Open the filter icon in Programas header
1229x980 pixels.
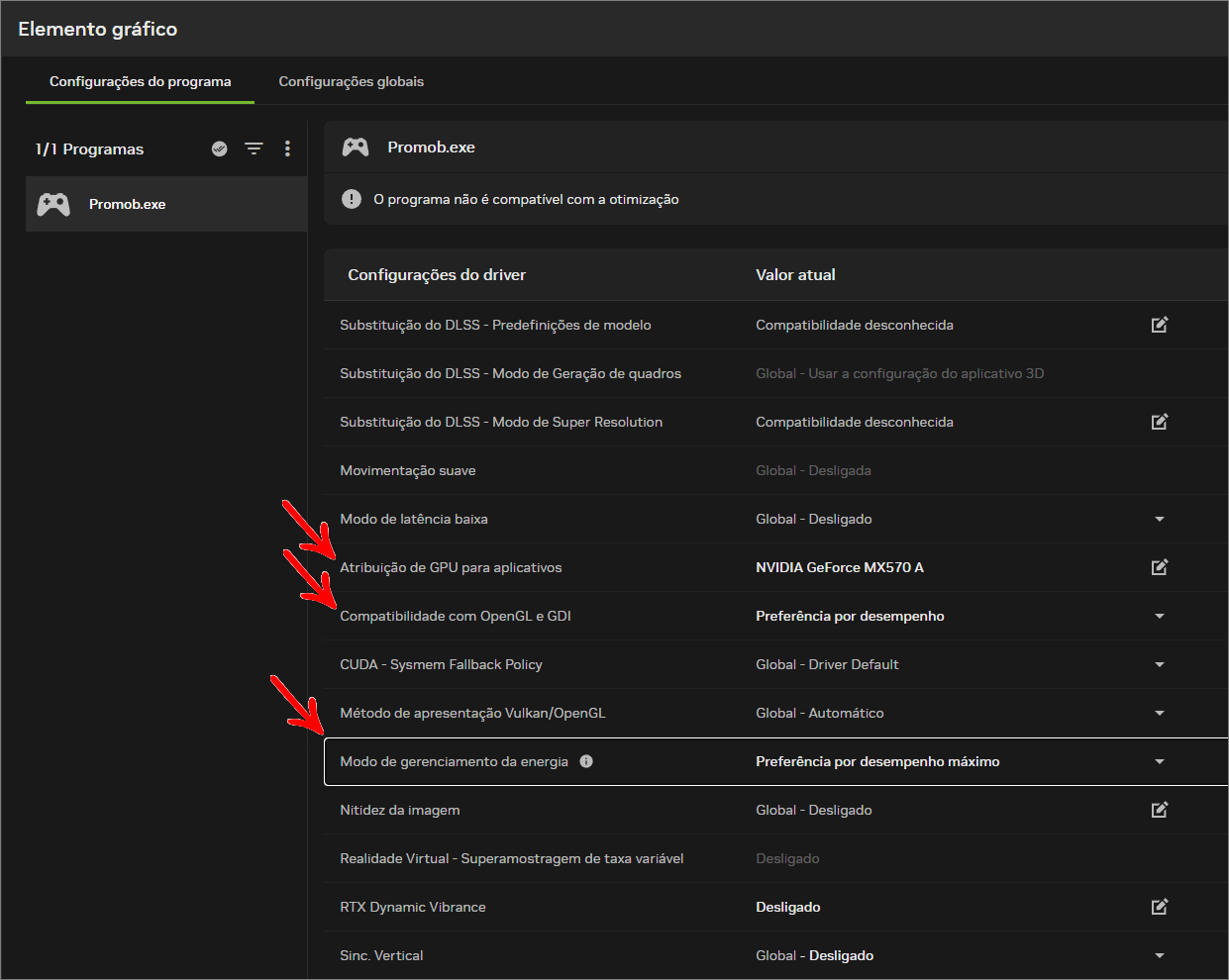pos(254,148)
